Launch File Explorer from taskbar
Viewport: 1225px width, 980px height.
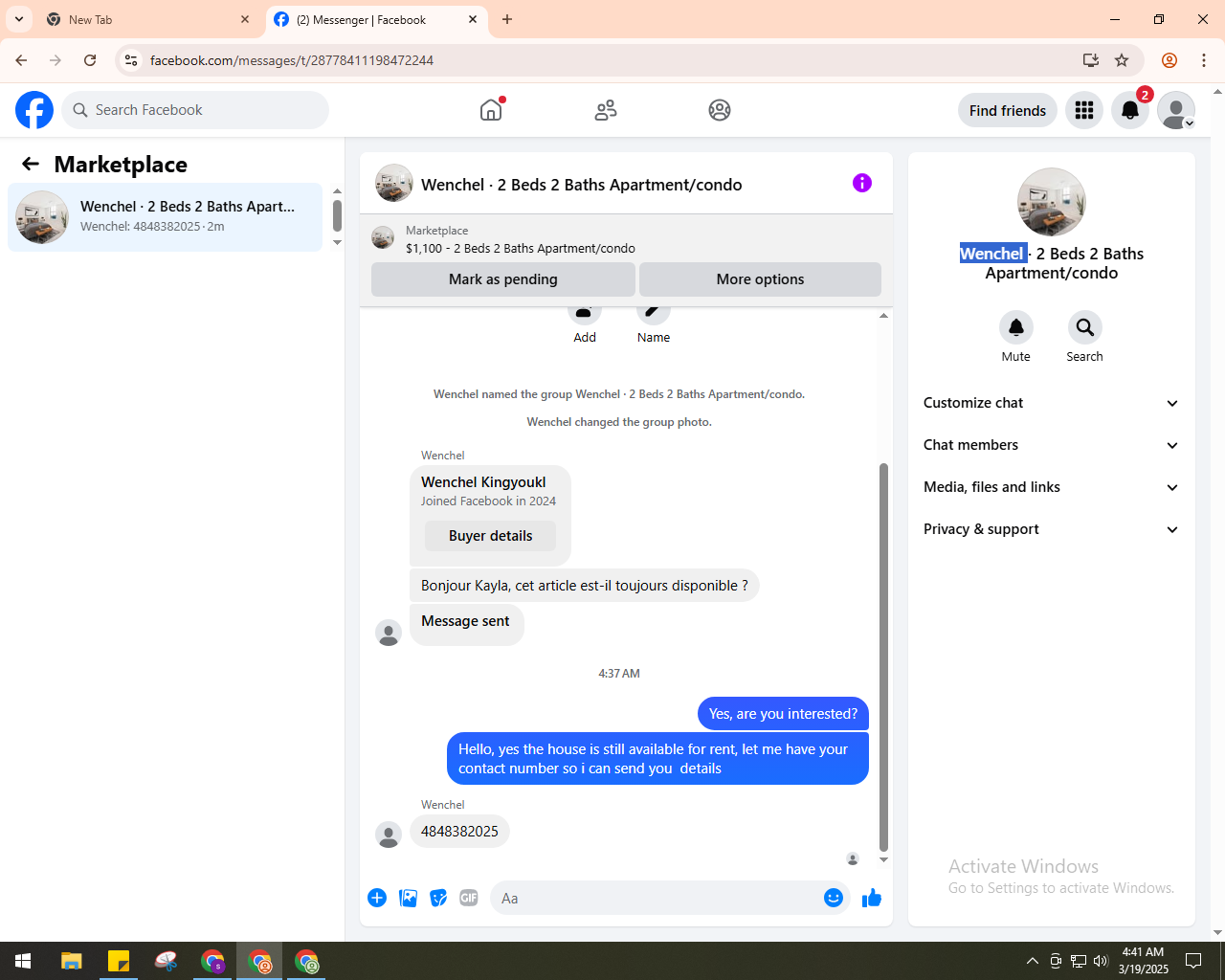click(x=72, y=961)
